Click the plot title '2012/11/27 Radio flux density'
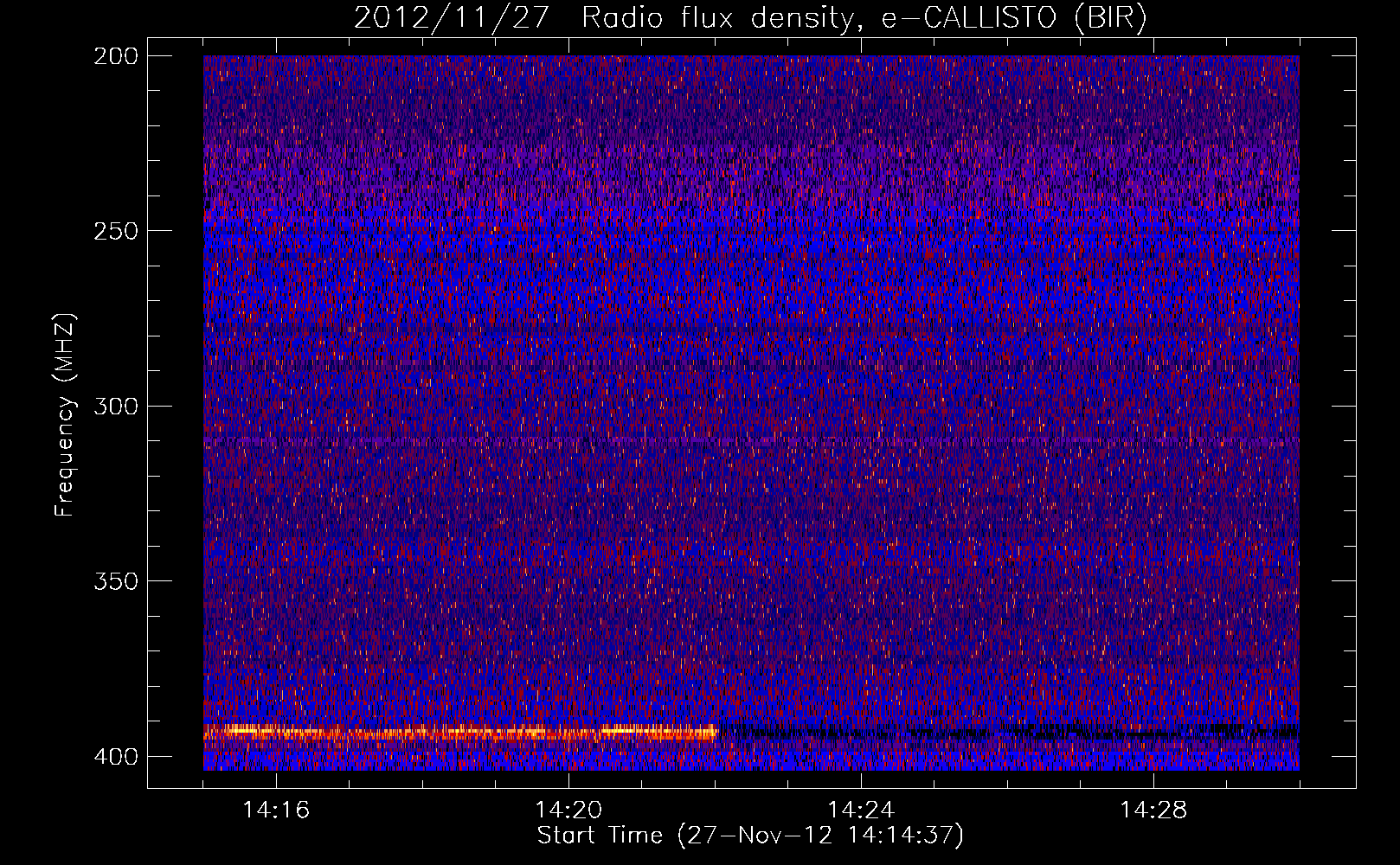 pos(750,17)
